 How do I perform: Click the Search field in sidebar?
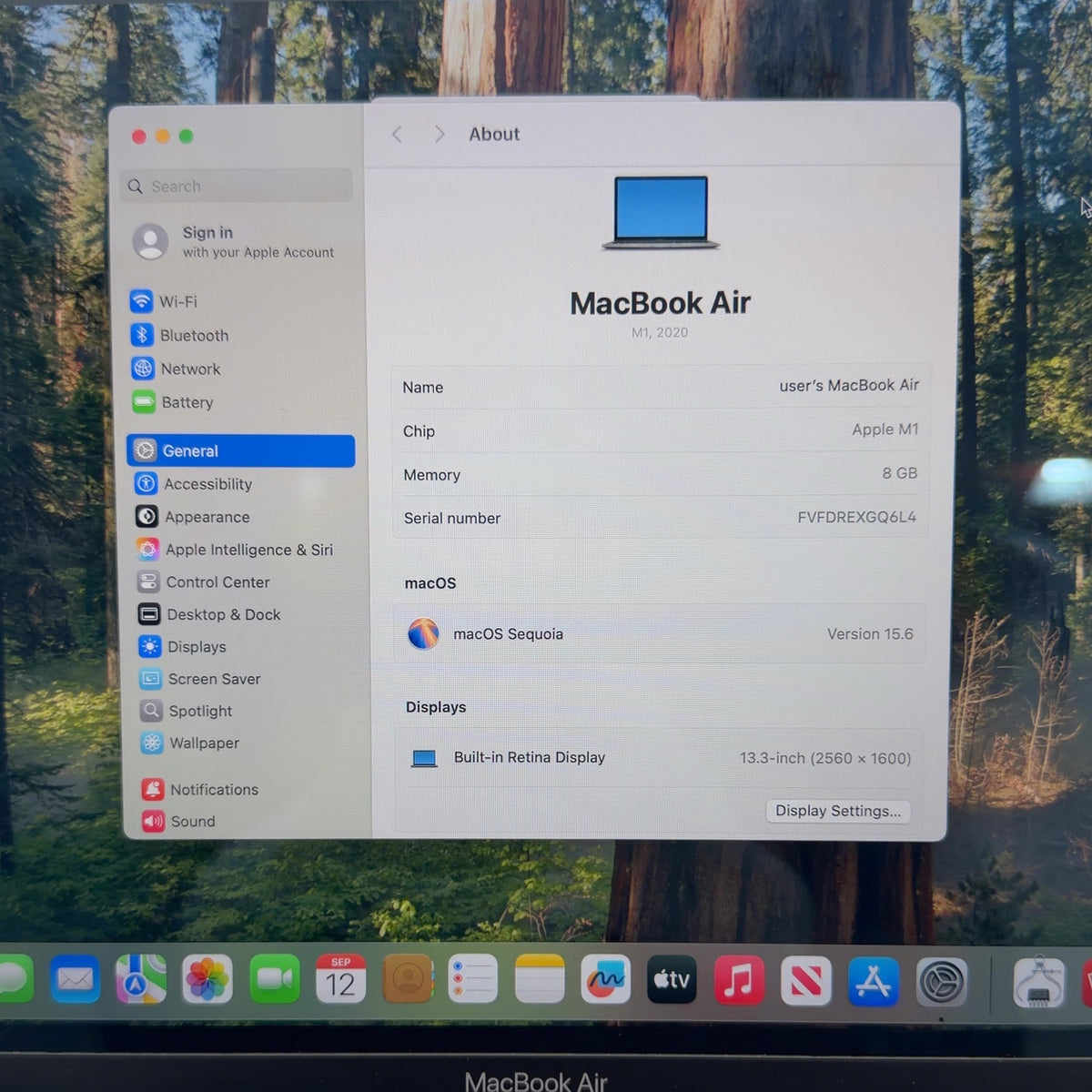coord(238,186)
